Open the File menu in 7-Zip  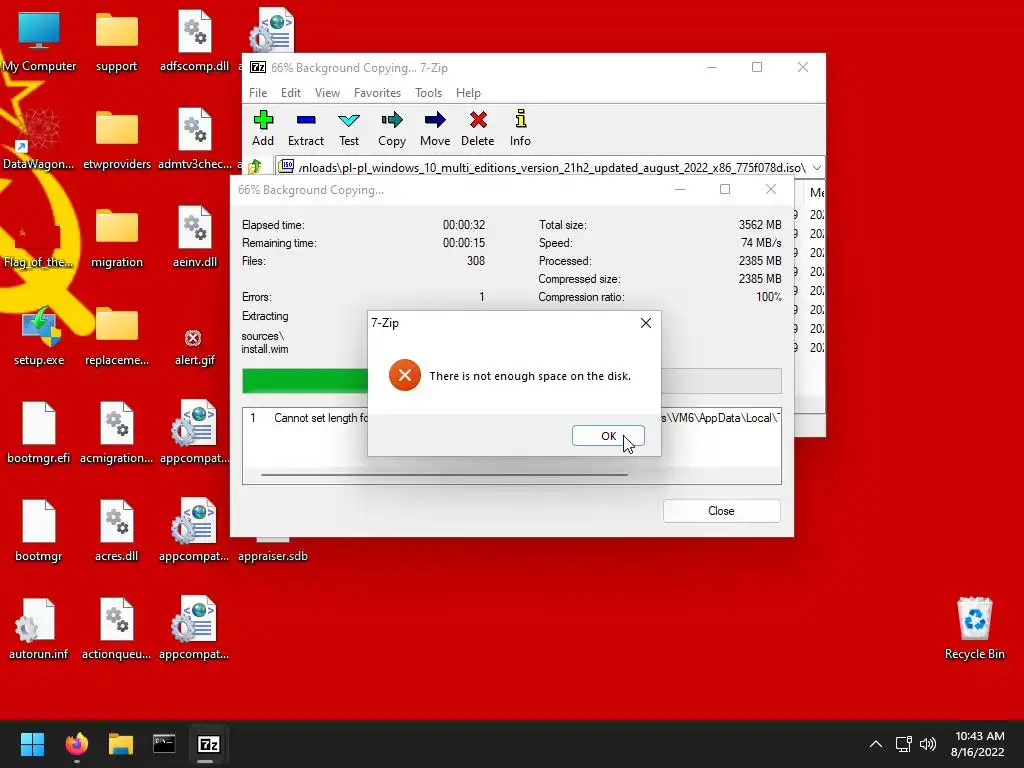pos(258,93)
